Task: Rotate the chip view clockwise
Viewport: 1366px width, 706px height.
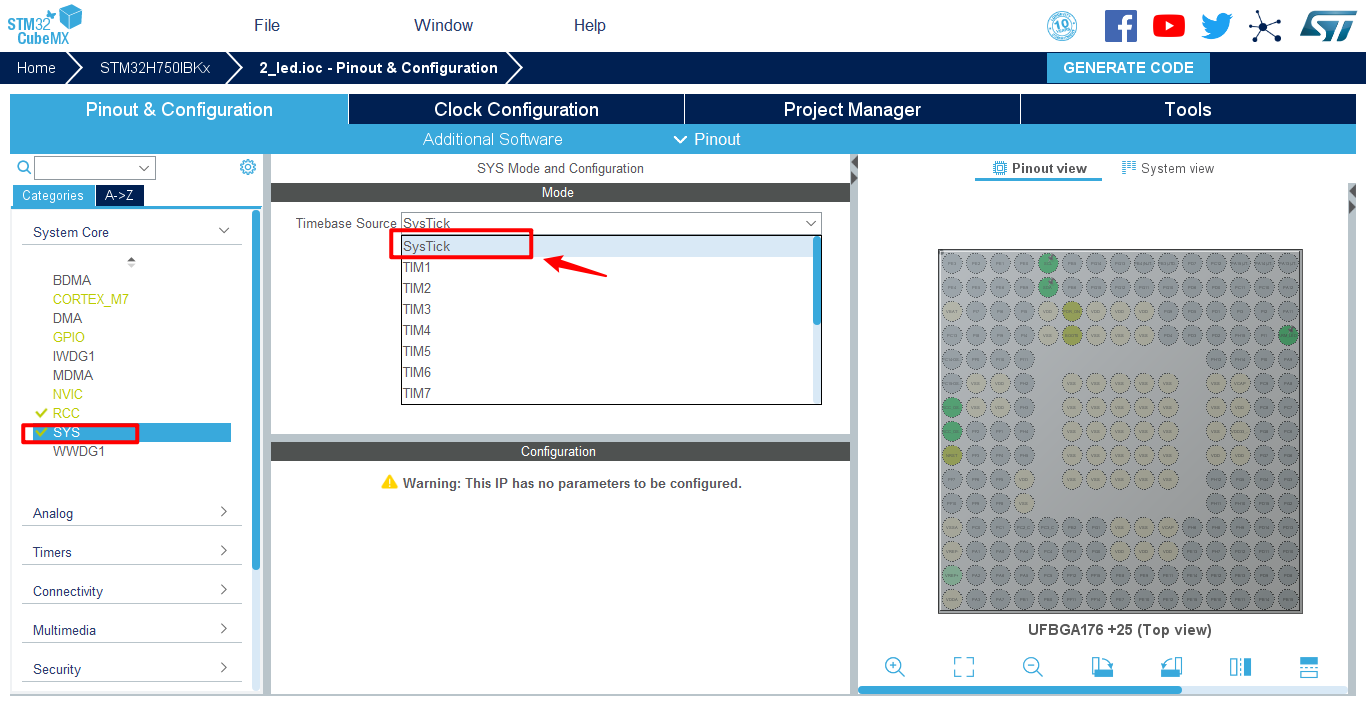Action: click(x=1102, y=667)
